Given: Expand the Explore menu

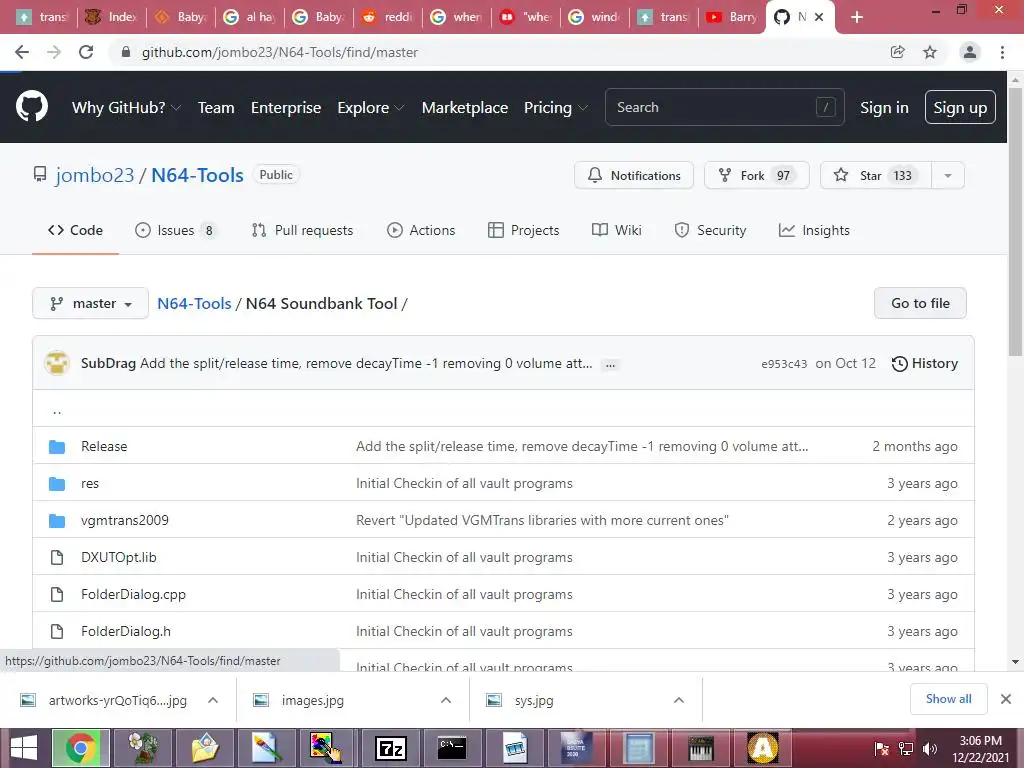Looking at the screenshot, I should 370,108.
